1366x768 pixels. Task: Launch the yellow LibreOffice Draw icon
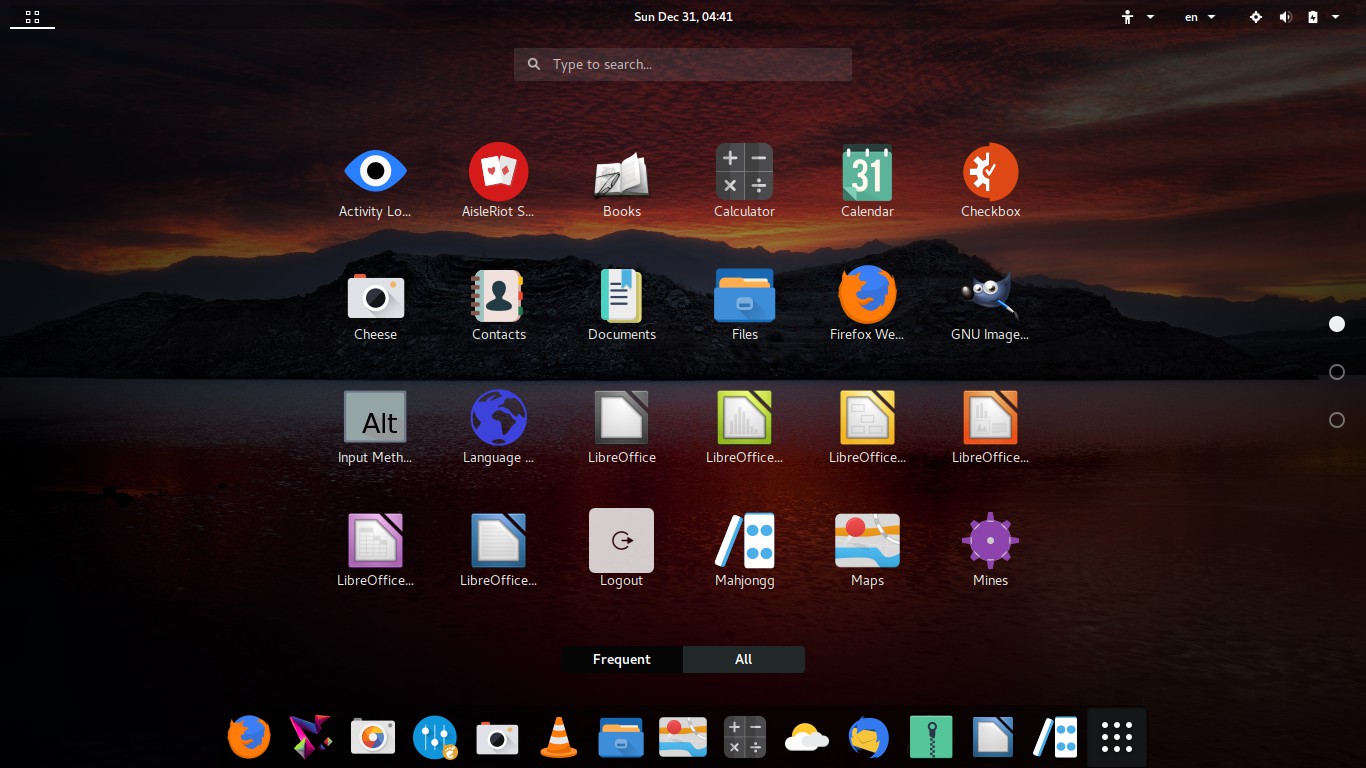867,417
